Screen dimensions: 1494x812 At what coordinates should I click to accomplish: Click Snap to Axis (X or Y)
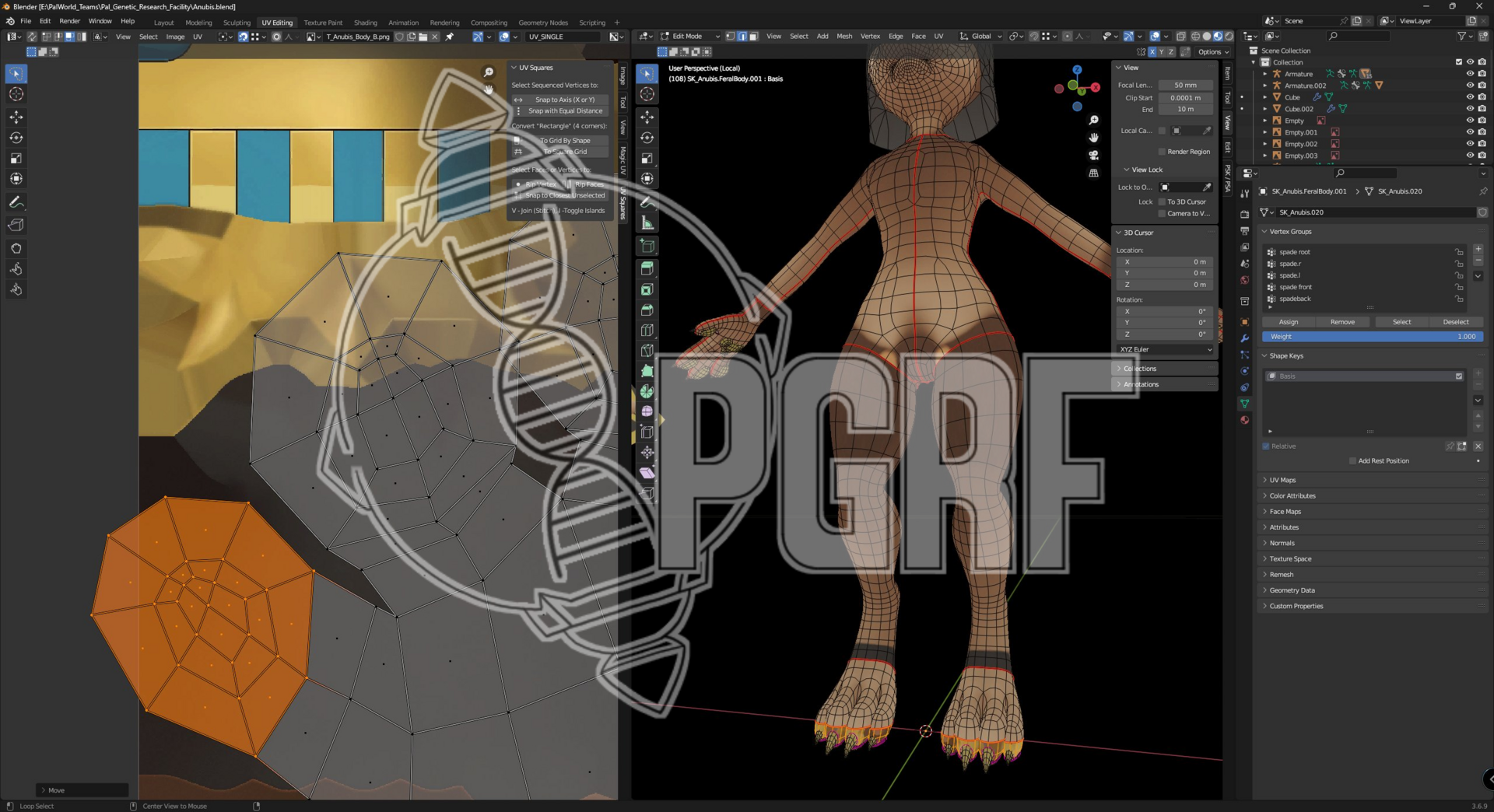pos(560,100)
